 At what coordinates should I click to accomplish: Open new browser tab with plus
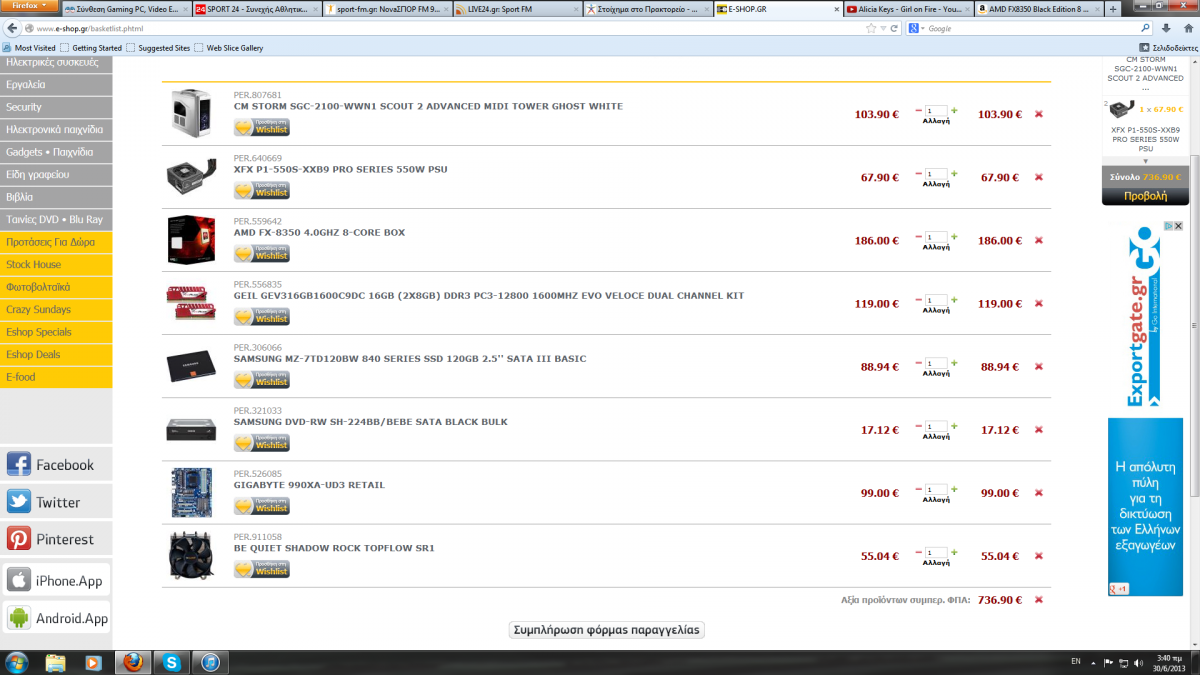tap(1114, 9)
